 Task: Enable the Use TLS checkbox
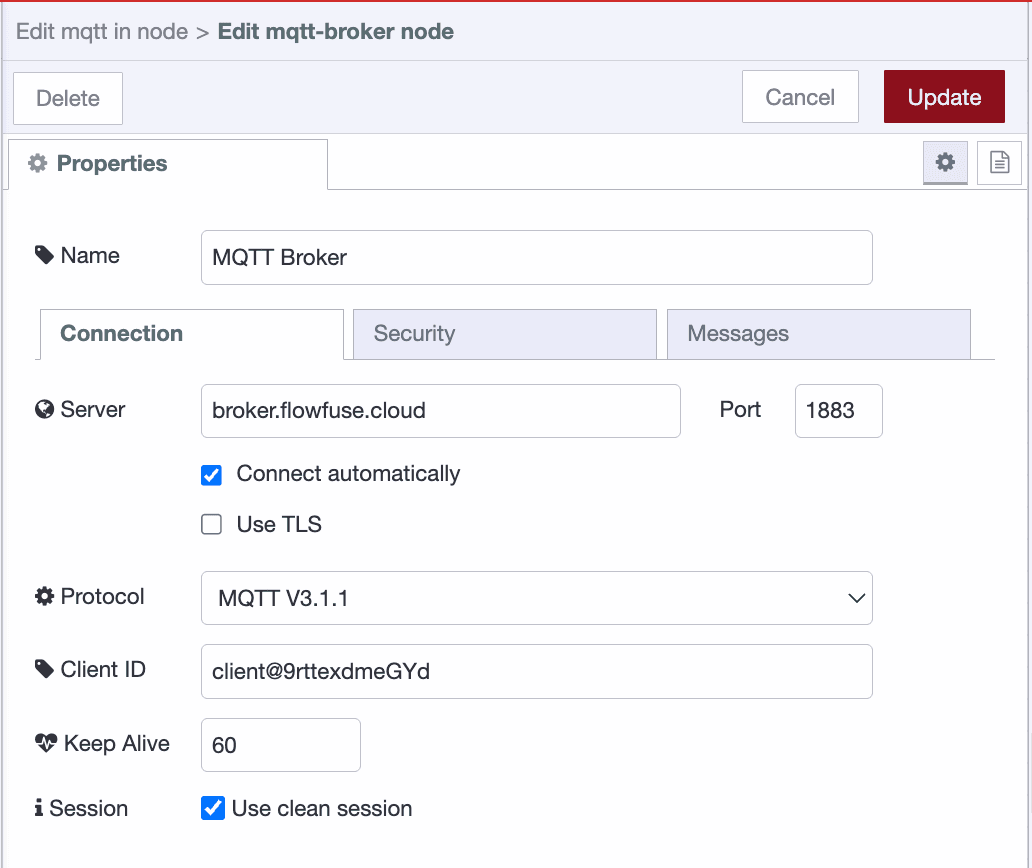click(x=211, y=524)
